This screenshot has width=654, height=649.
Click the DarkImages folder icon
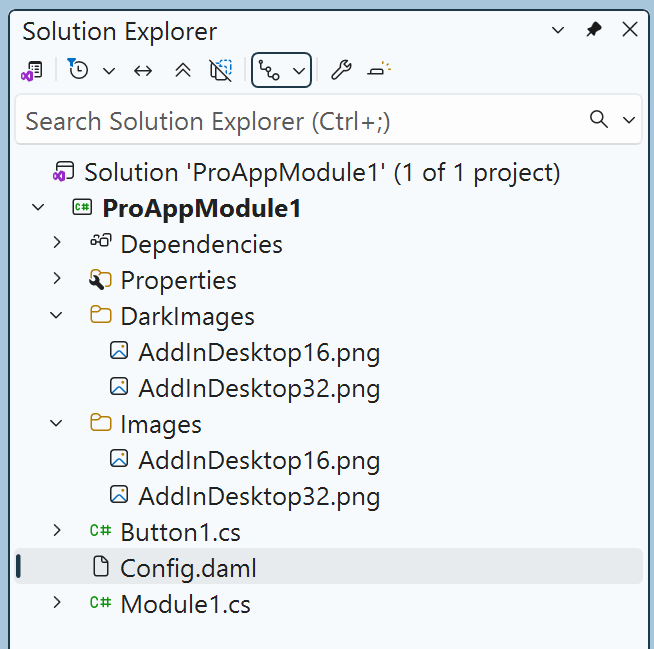click(x=101, y=314)
